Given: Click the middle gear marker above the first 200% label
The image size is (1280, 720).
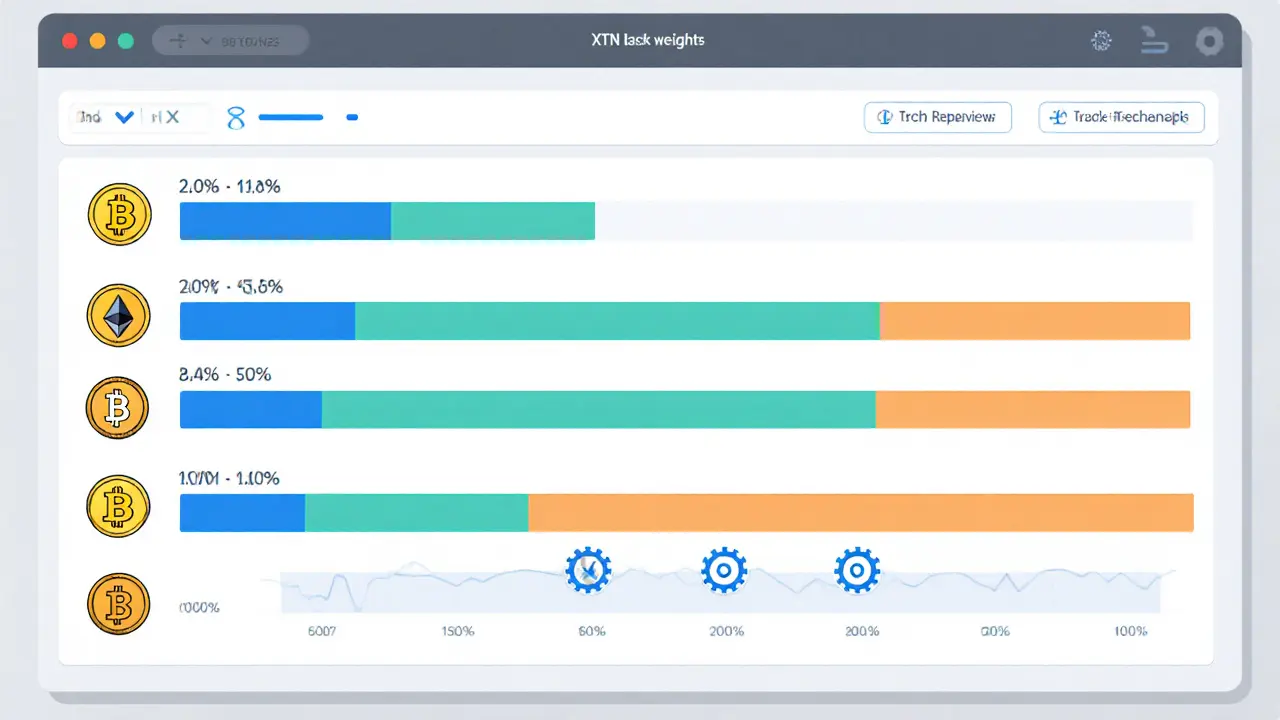Looking at the screenshot, I should pos(724,570).
